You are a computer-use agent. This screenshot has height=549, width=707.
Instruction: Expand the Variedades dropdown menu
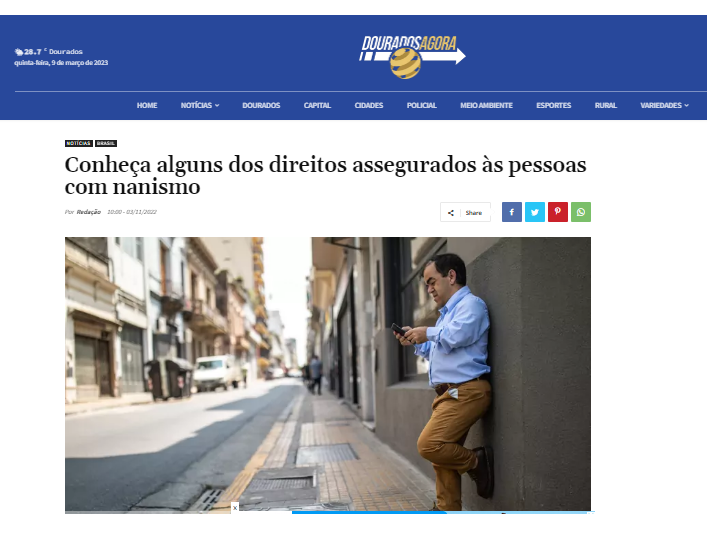click(664, 105)
